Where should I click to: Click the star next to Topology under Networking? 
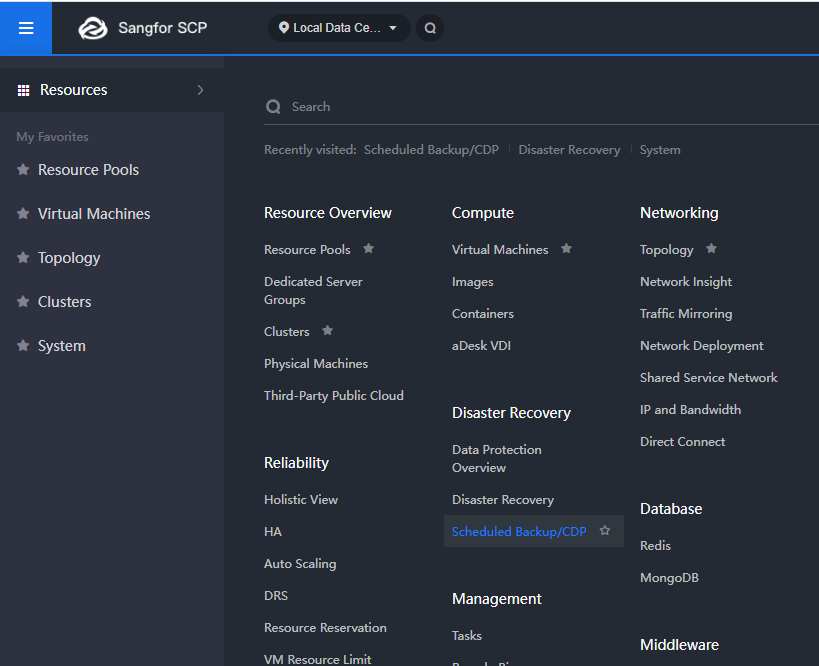[x=711, y=249]
